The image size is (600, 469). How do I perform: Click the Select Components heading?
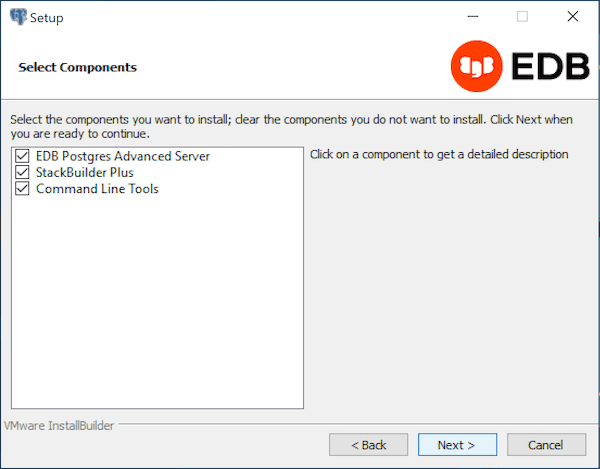point(77,67)
